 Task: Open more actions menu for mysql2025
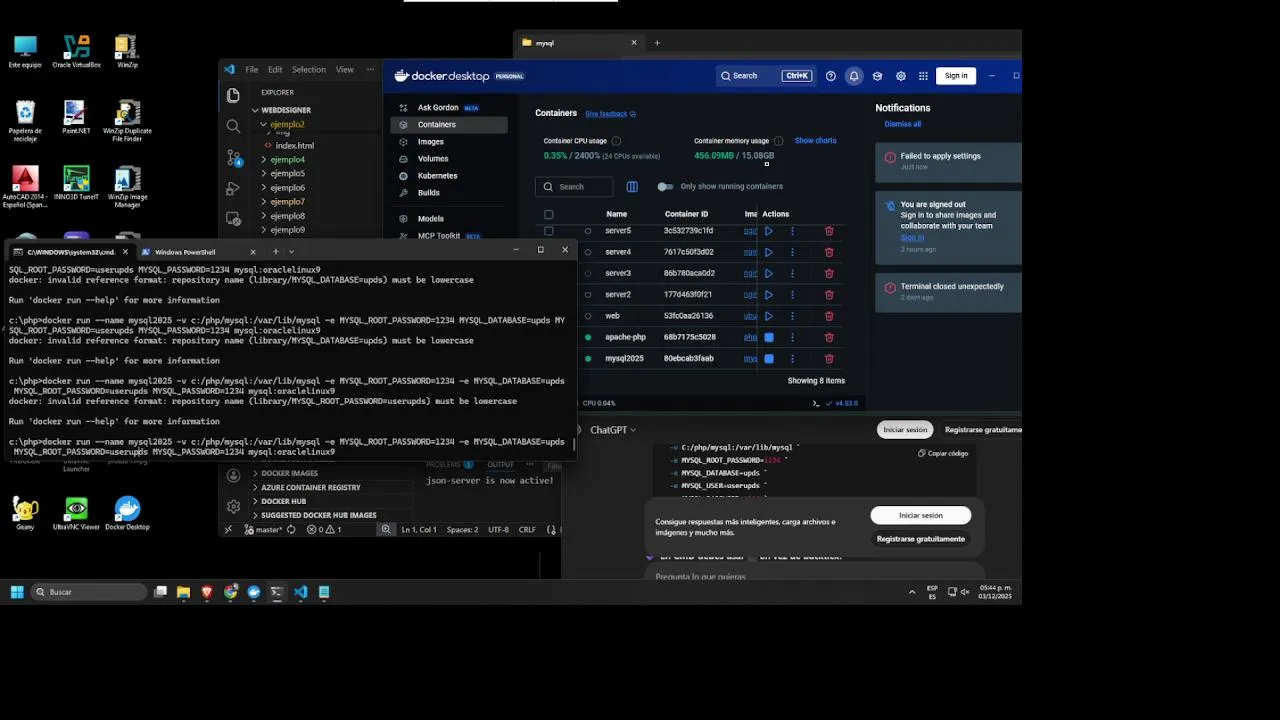click(x=792, y=358)
